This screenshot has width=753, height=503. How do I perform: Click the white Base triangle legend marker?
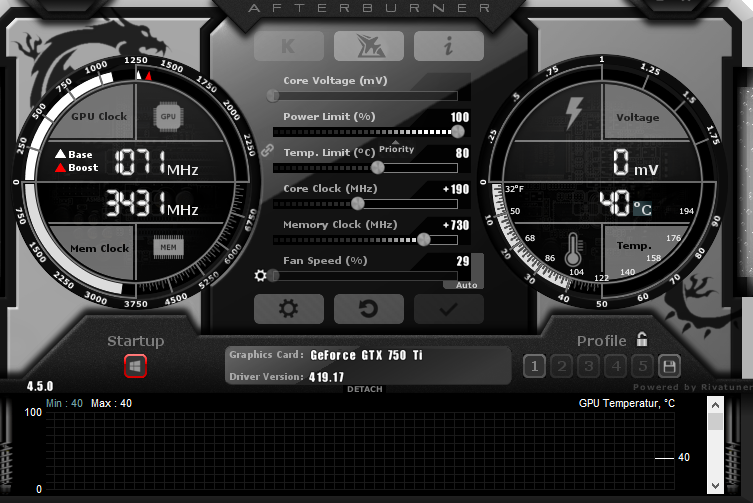61,154
